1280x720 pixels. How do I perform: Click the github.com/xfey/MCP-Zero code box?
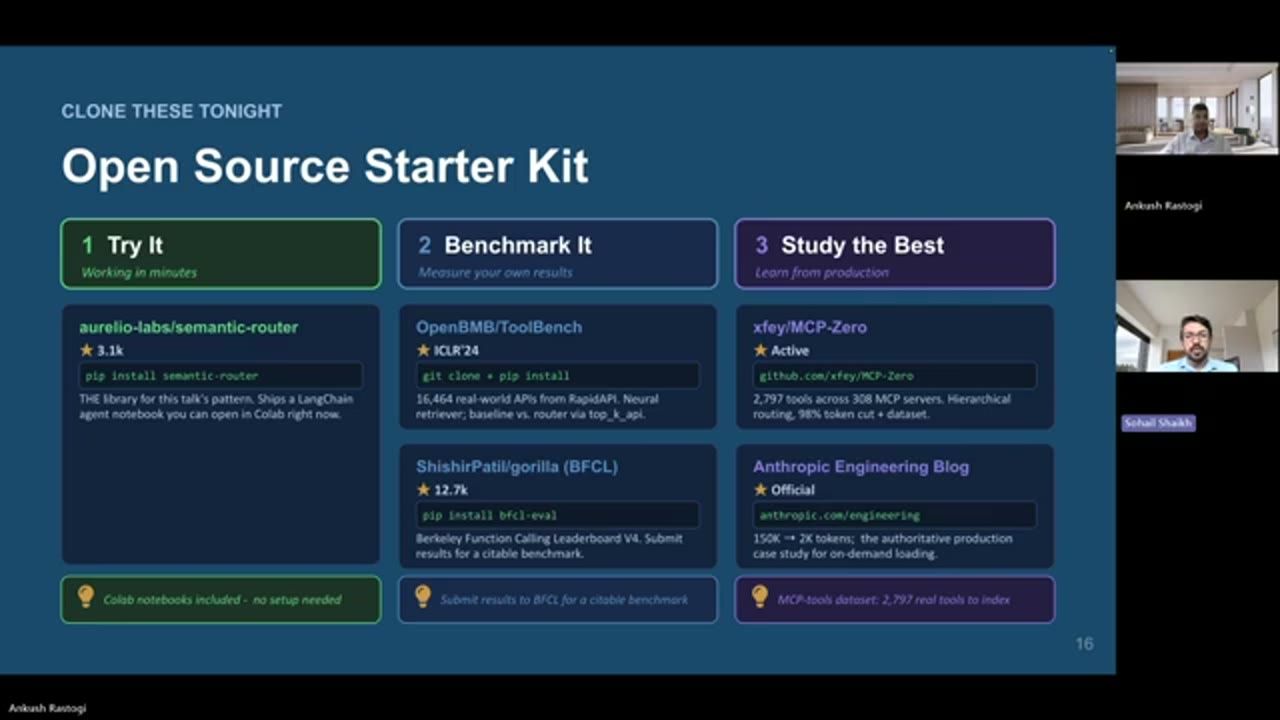point(895,376)
